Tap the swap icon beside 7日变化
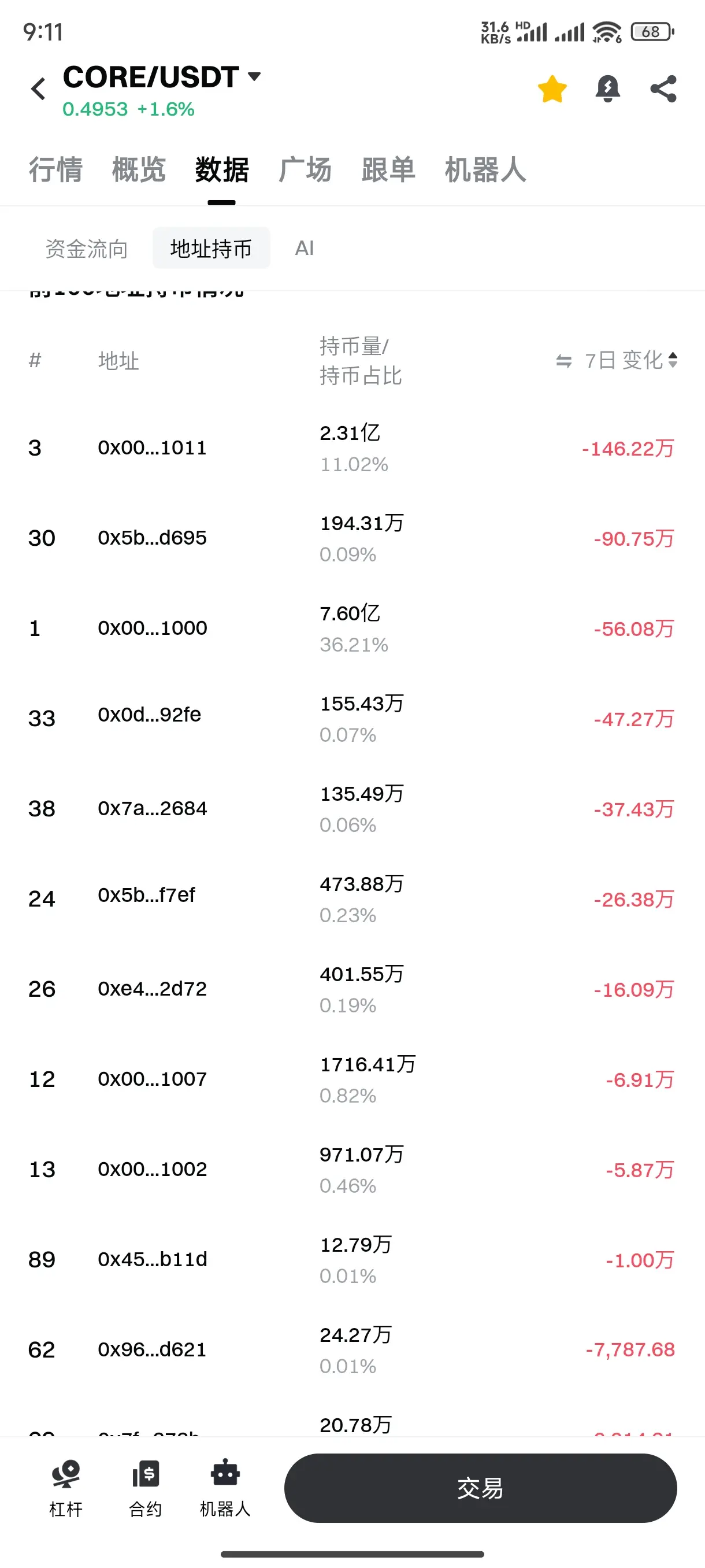 click(564, 361)
